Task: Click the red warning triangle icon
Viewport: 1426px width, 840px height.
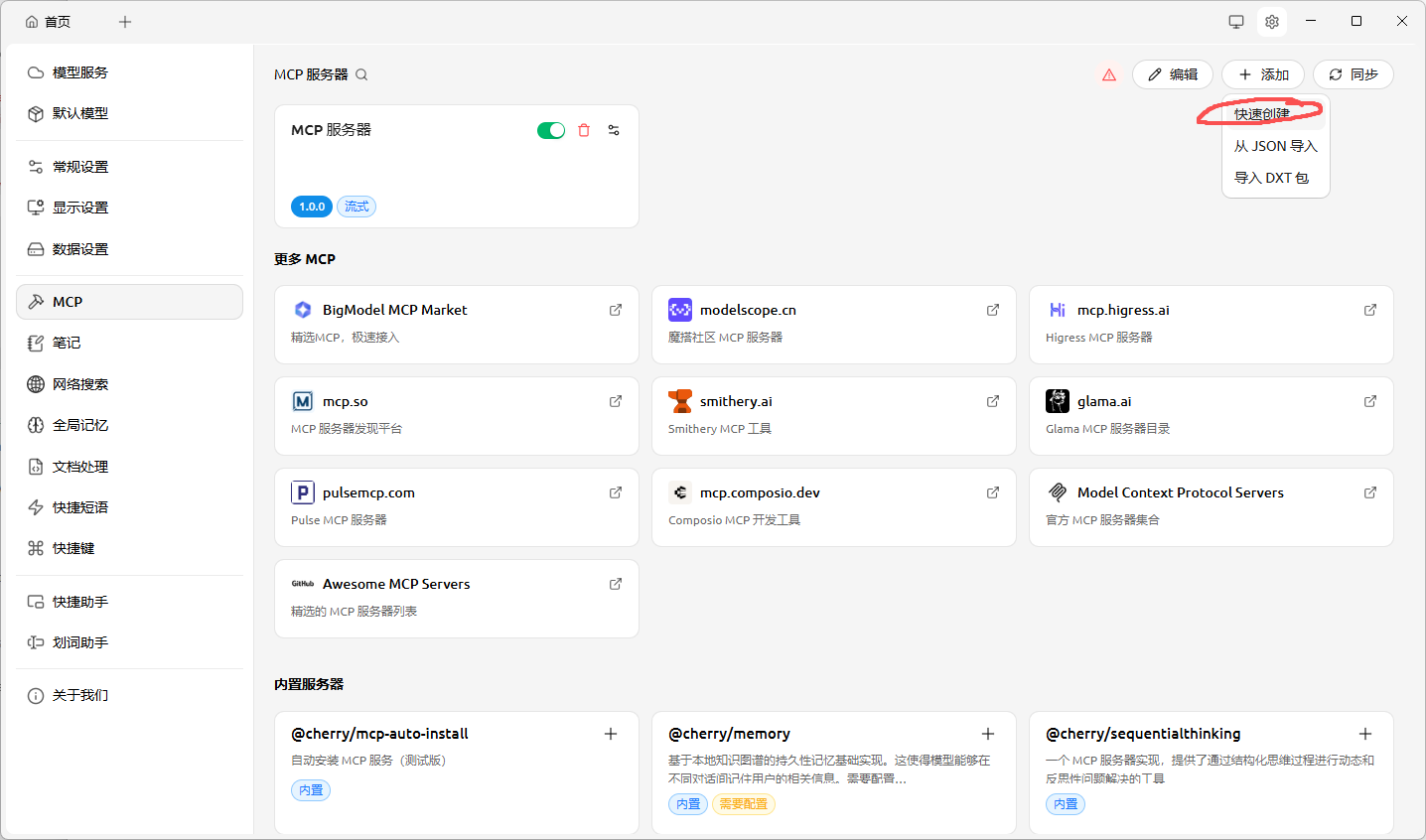Action: (x=1109, y=74)
